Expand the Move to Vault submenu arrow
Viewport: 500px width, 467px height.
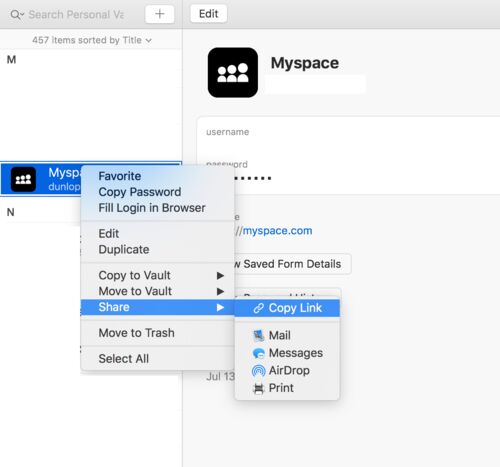pyautogui.click(x=220, y=291)
